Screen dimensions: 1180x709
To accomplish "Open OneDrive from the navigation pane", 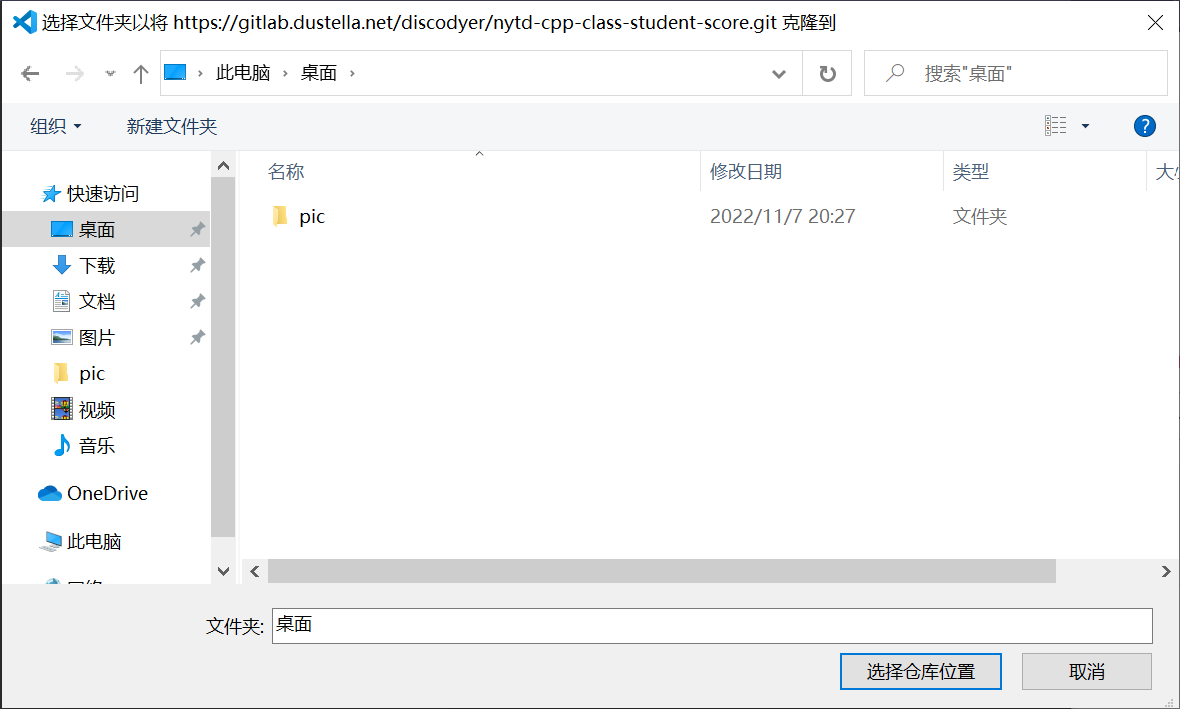I will 106,494.
